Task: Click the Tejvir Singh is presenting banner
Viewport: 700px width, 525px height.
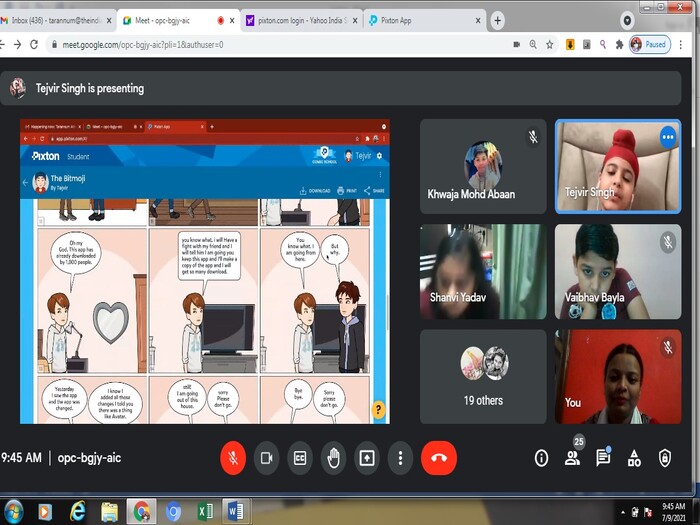Action: coord(341,88)
